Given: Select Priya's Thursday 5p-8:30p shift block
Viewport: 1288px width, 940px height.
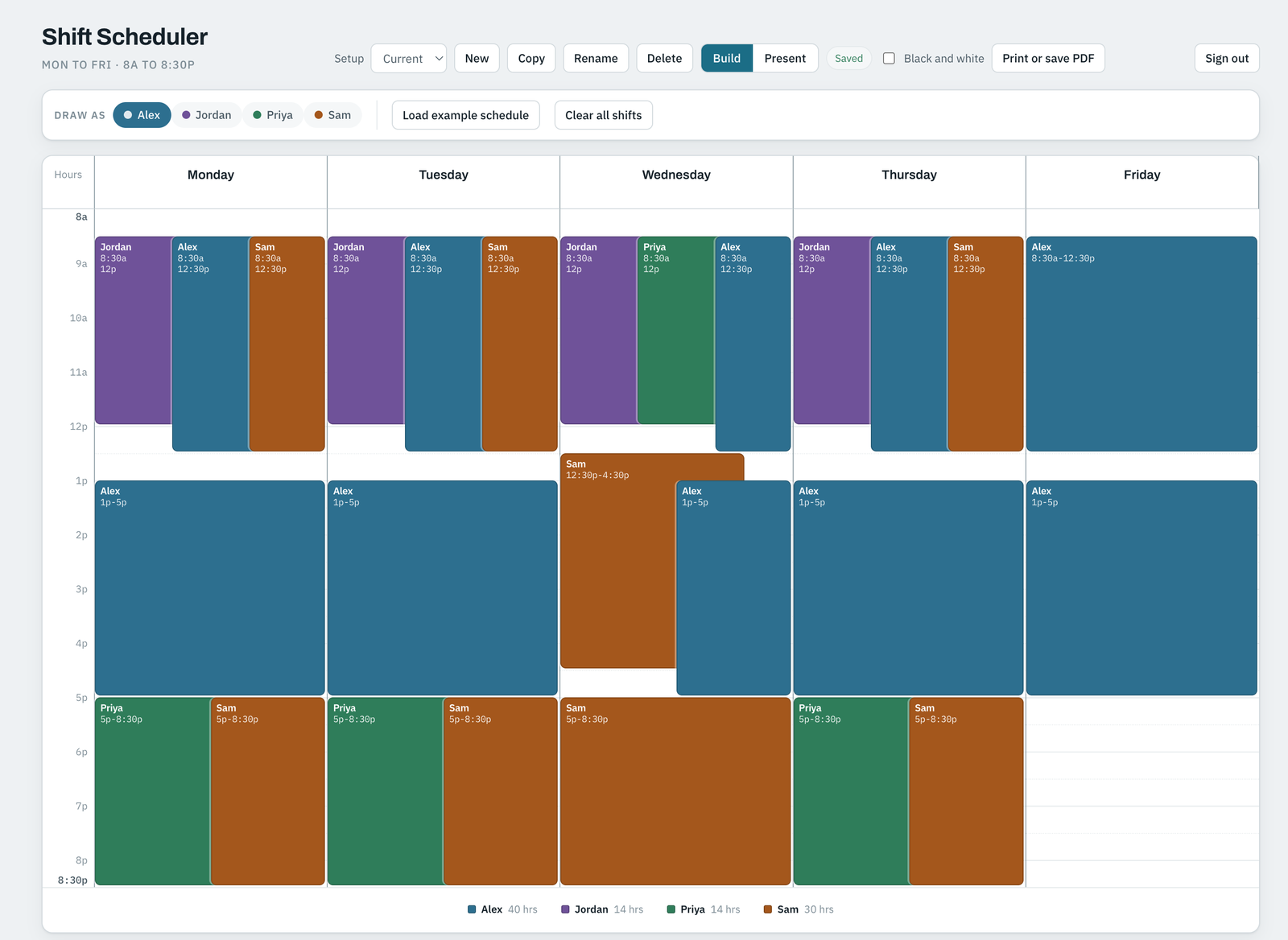Looking at the screenshot, I should click(851, 791).
